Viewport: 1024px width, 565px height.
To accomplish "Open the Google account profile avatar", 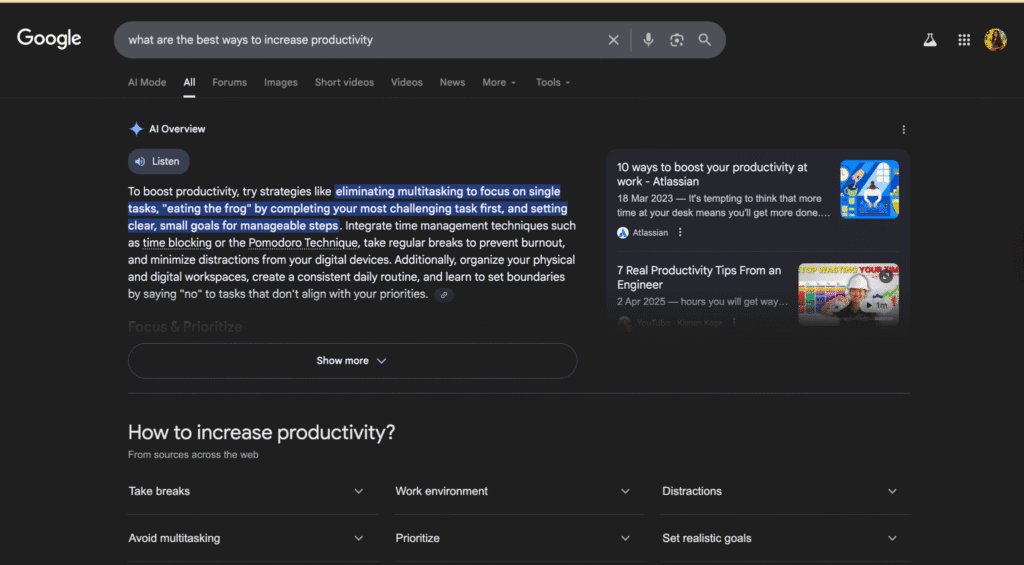I will click(x=995, y=40).
